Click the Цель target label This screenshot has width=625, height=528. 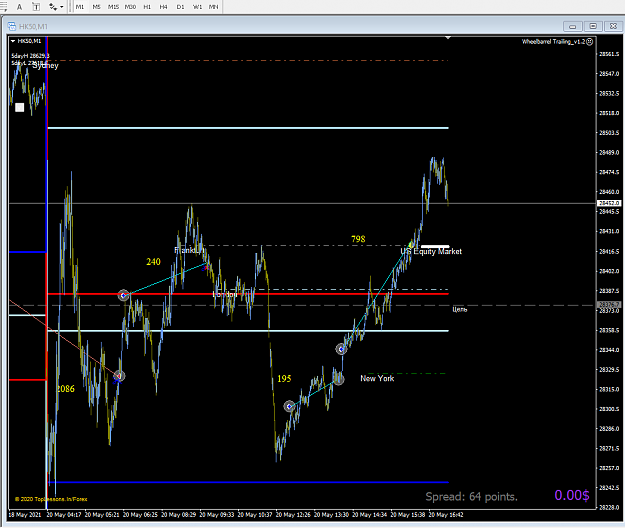coord(460,309)
